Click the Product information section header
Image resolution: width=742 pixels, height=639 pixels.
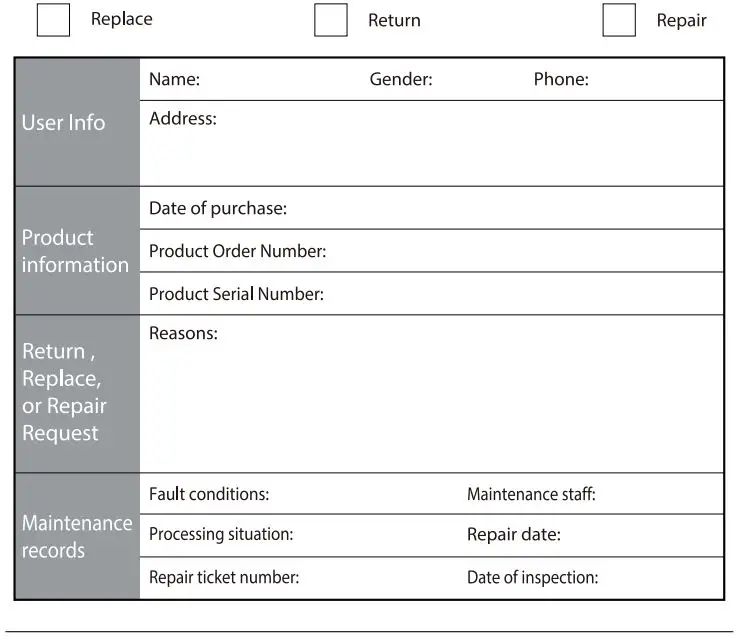pos(77,251)
